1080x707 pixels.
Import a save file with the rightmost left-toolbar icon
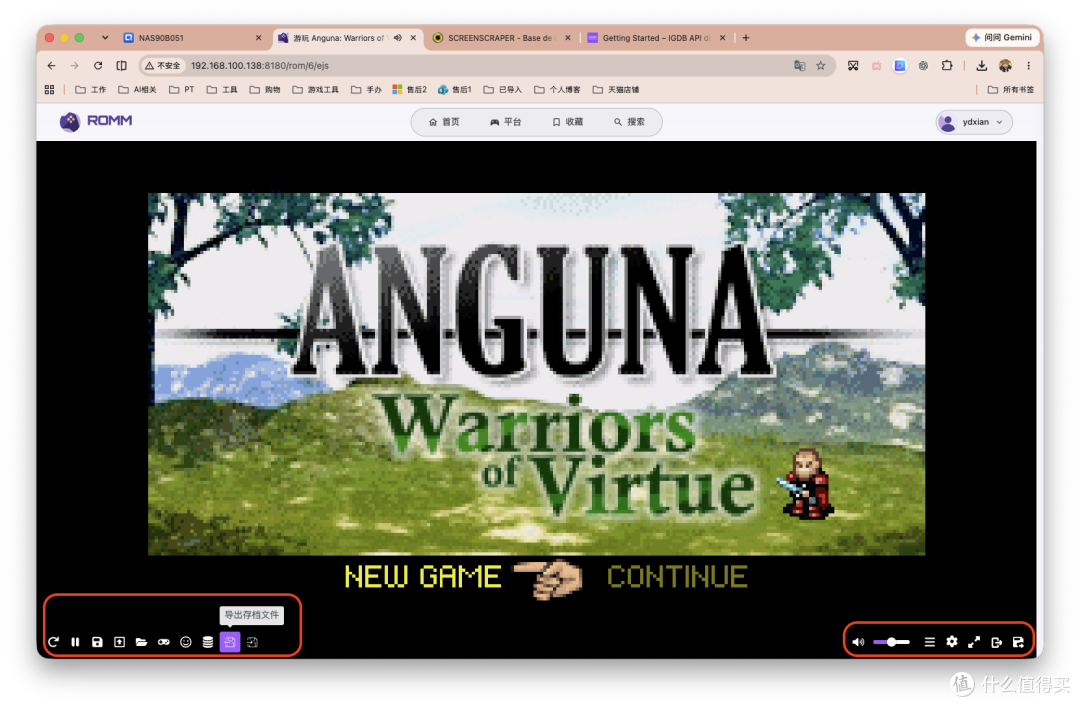252,642
